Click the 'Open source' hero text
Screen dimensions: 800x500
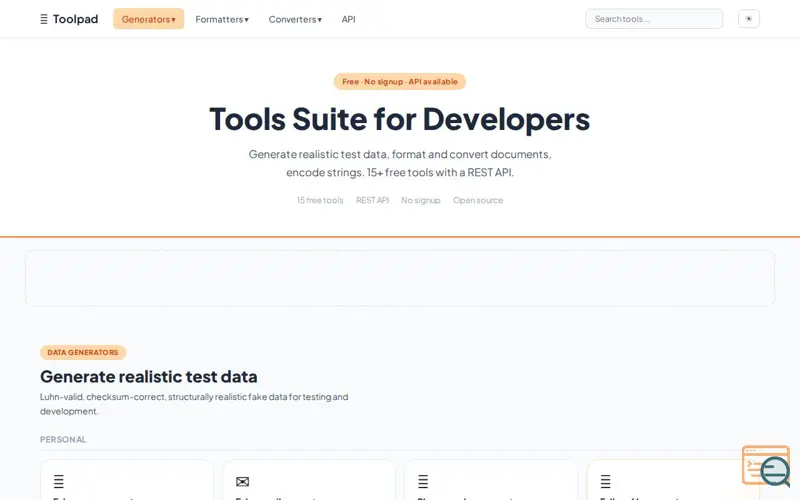[x=478, y=200]
